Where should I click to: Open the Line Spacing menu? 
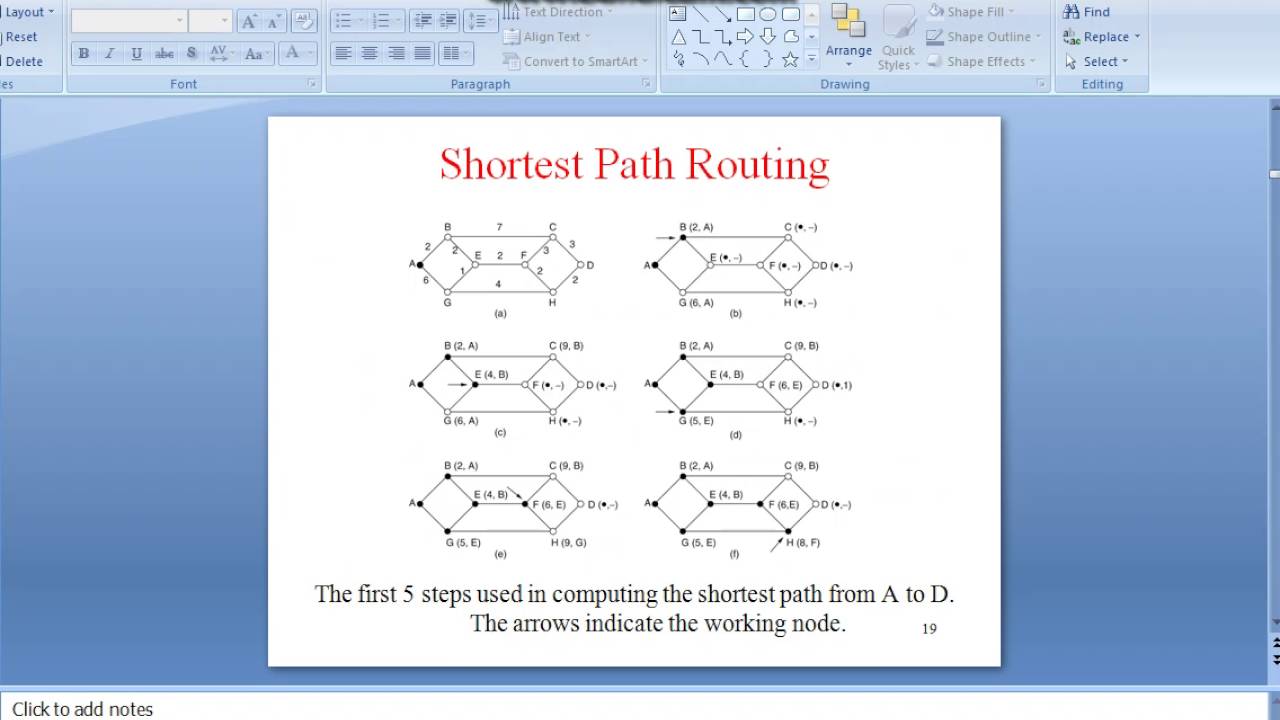coord(481,21)
